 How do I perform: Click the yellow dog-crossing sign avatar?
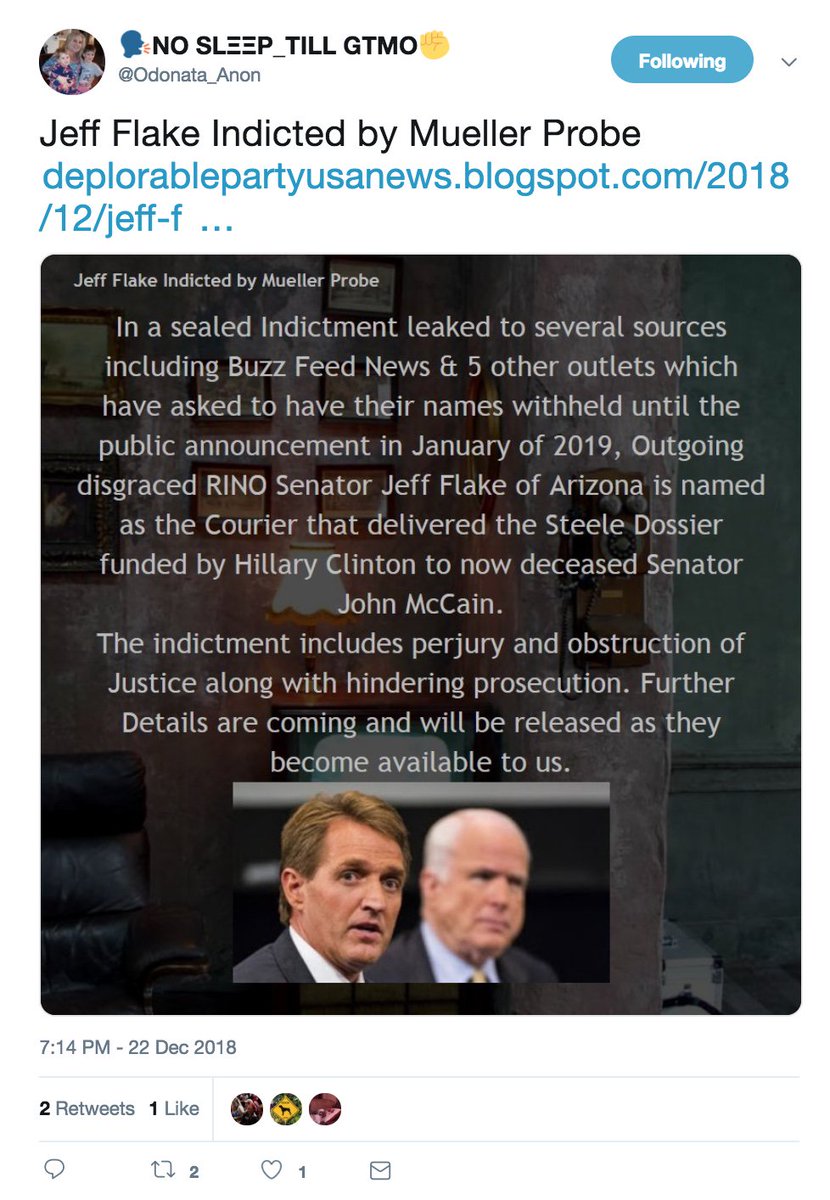click(x=286, y=1109)
